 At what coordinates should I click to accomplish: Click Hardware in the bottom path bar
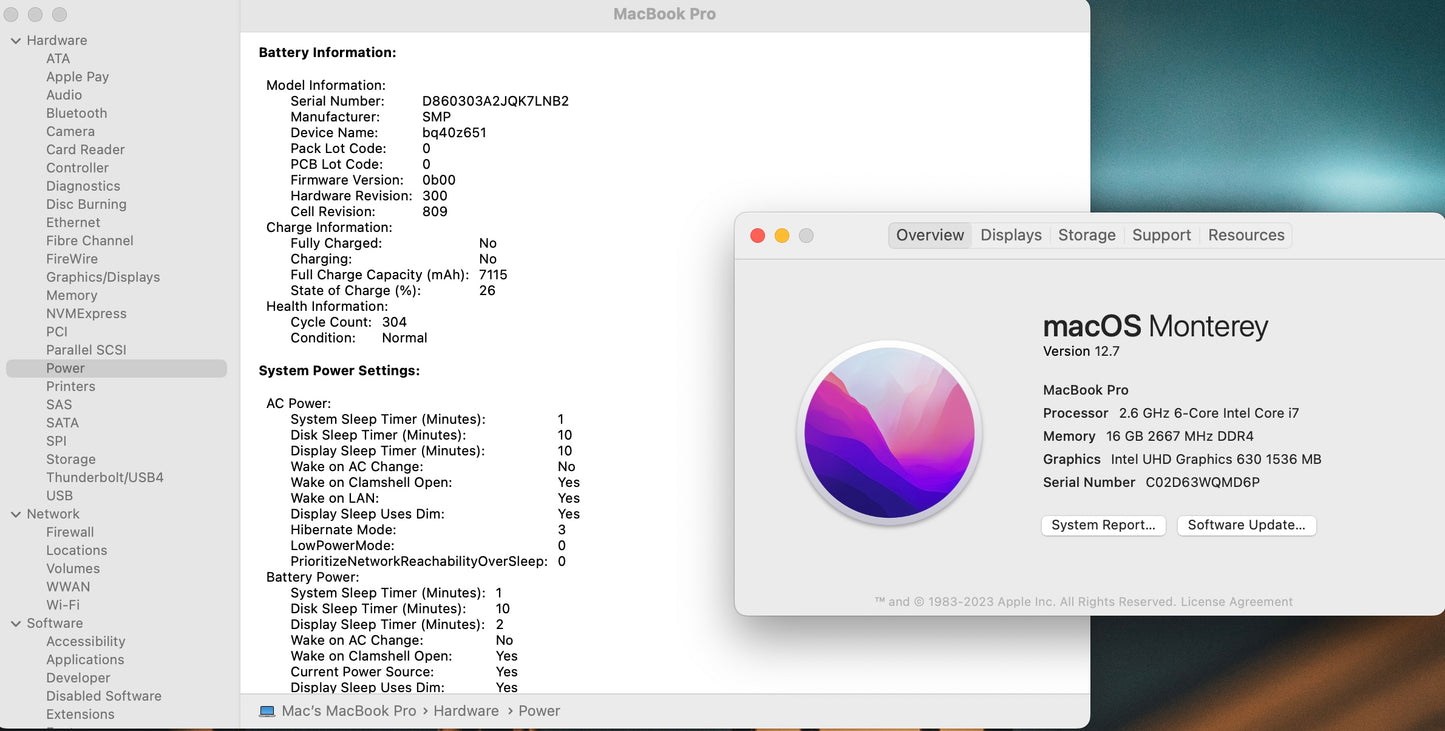[466, 711]
